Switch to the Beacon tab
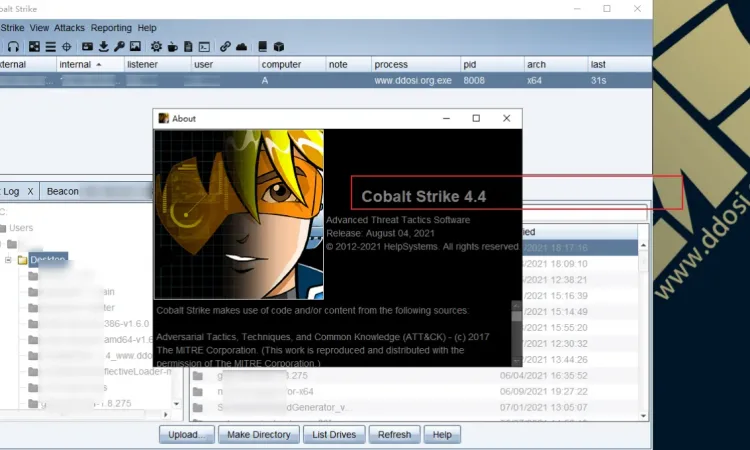Viewport: 750px width, 450px height. click(63, 191)
